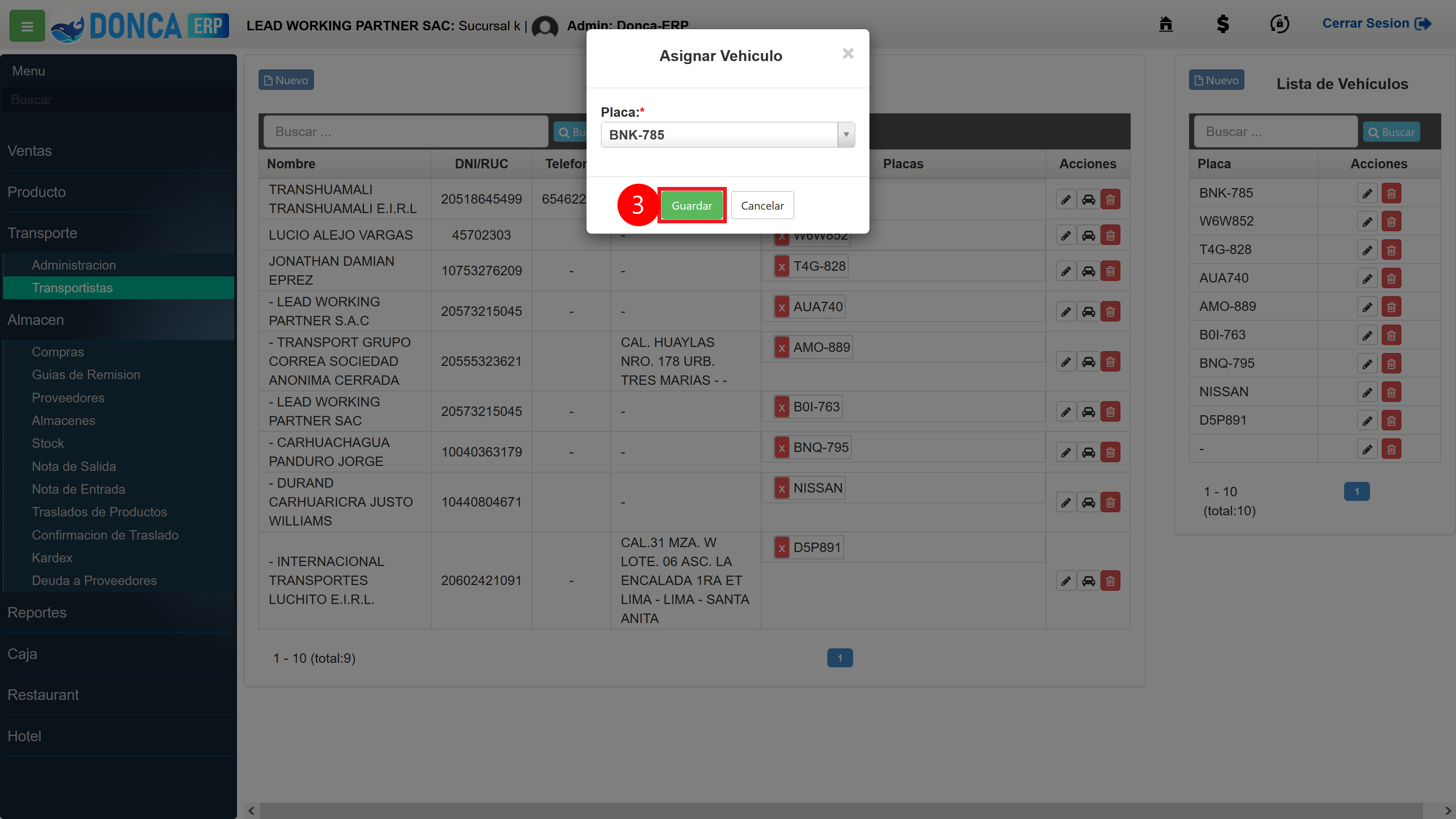Delete JONATHAN DAMIAN EPREZ row
1456x819 pixels.
click(1110, 271)
